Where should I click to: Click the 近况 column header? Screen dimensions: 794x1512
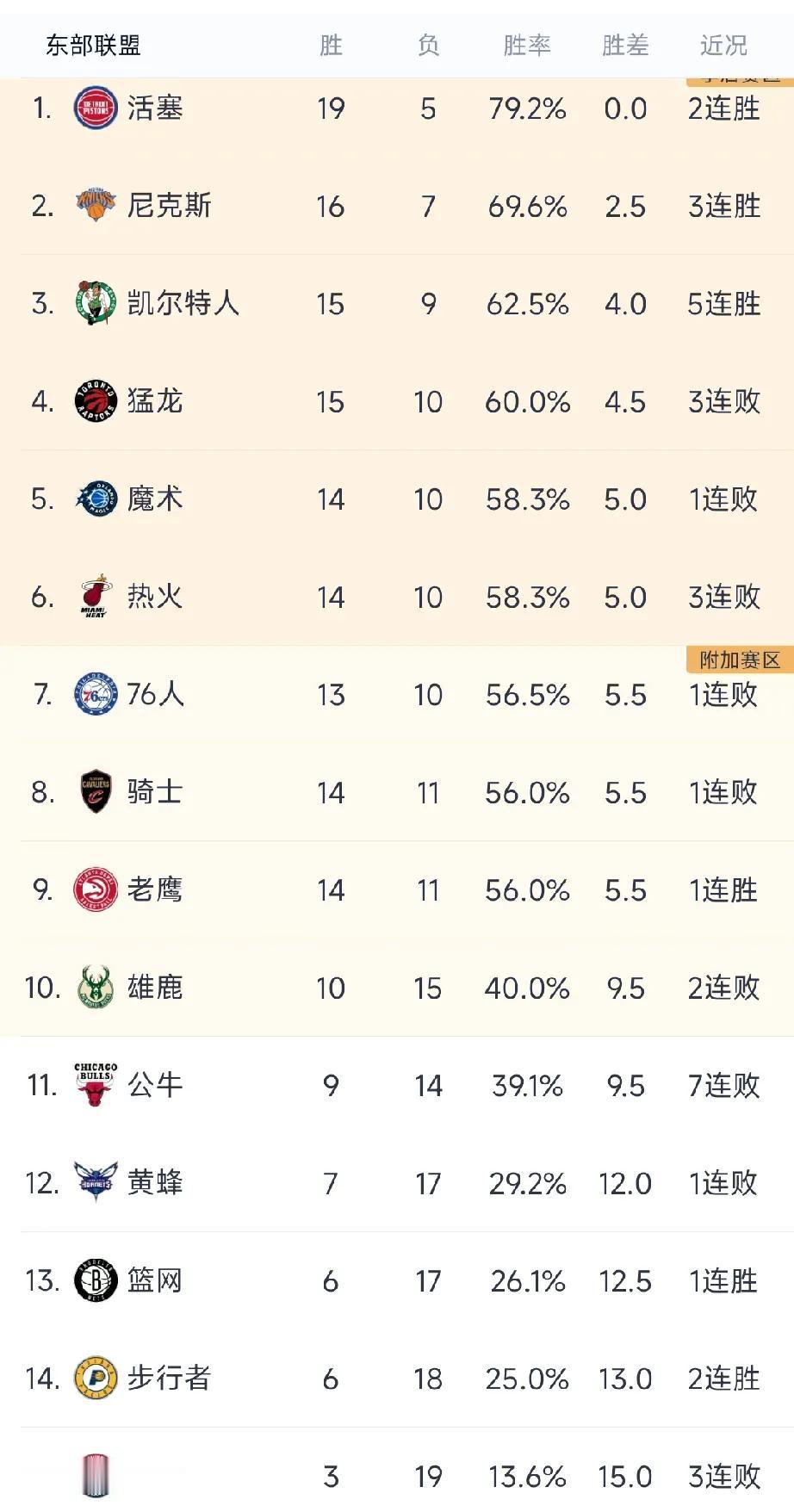(723, 46)
